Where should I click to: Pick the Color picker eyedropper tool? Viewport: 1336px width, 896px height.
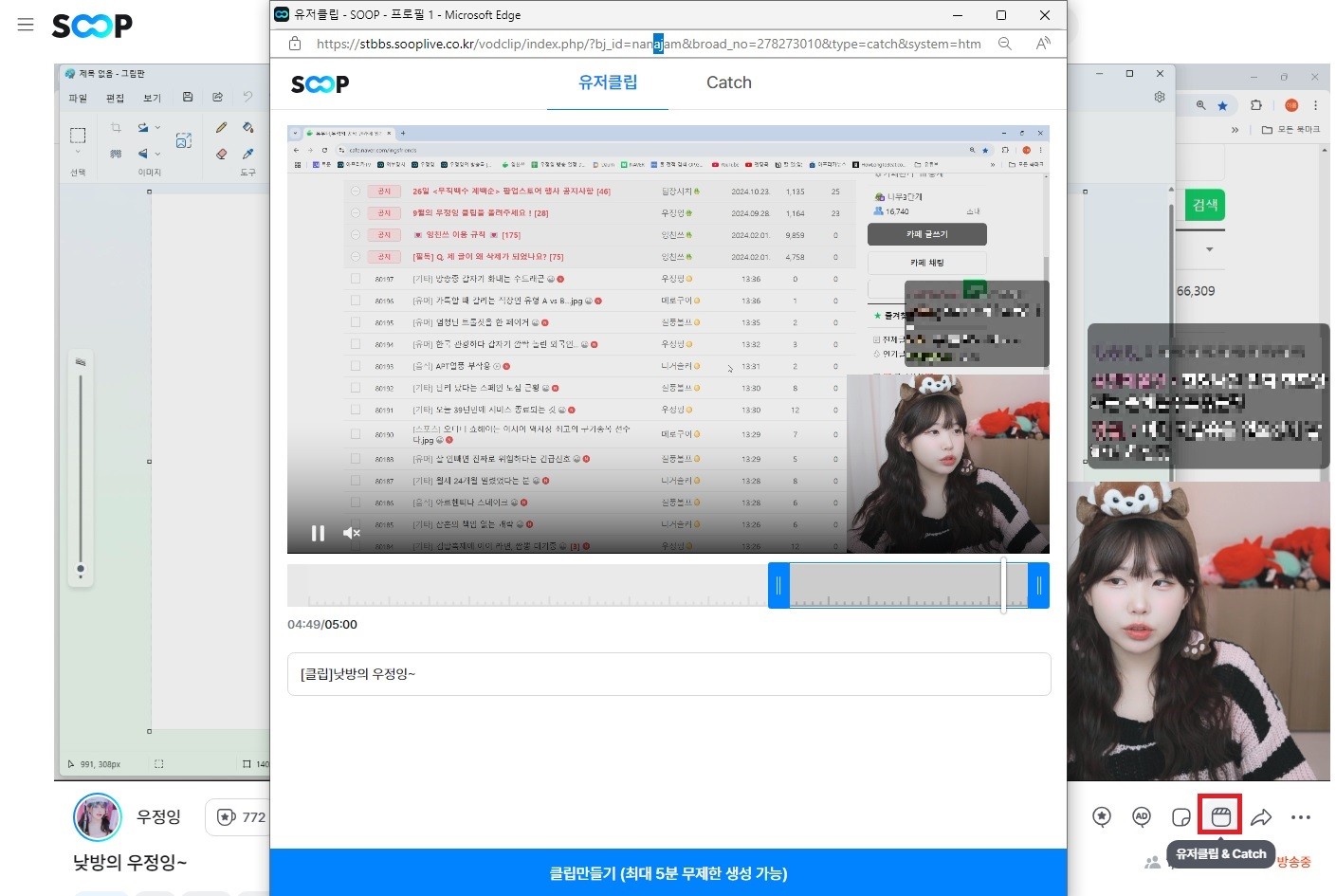pyautogui.click(x=247, y=153)
